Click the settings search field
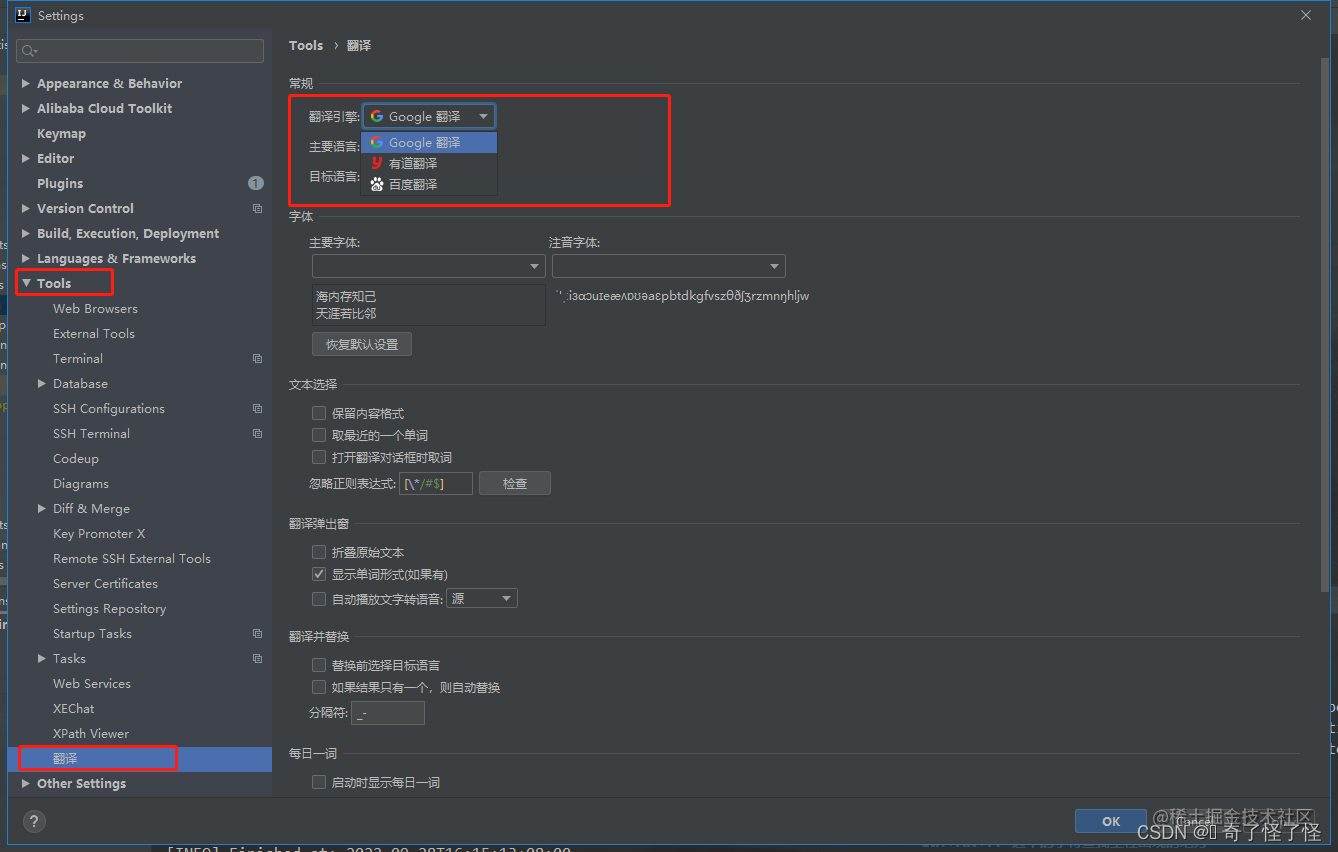 (140, 51)
